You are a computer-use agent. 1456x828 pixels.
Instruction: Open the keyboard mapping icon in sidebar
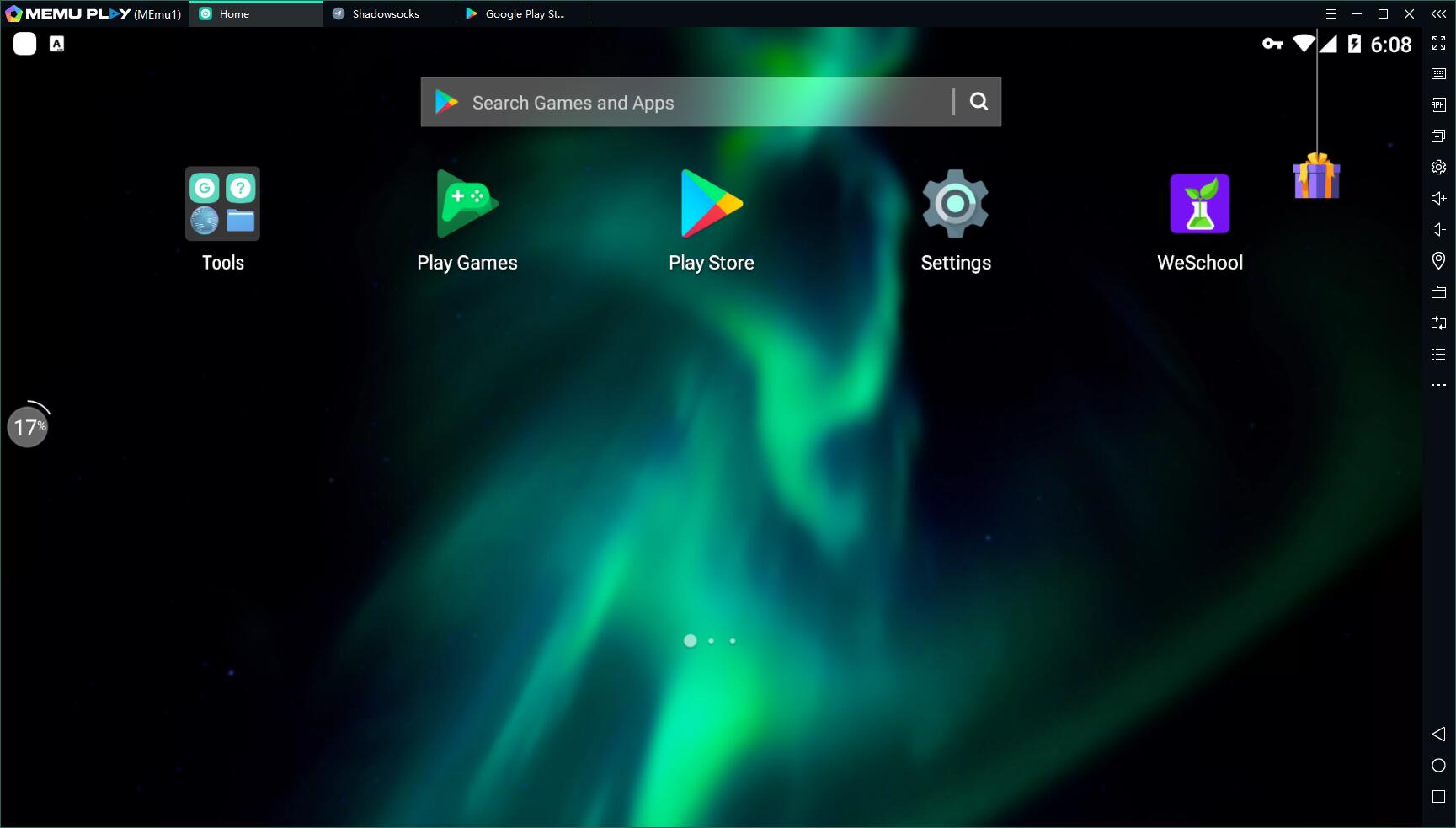[1438, 74]
